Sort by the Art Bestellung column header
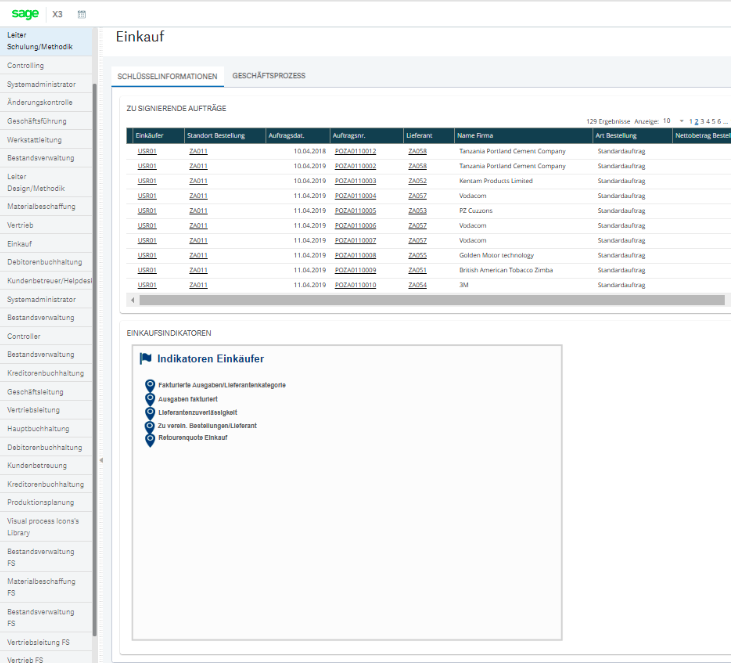This screenshot has height=663, width=731. coord(633,136)
